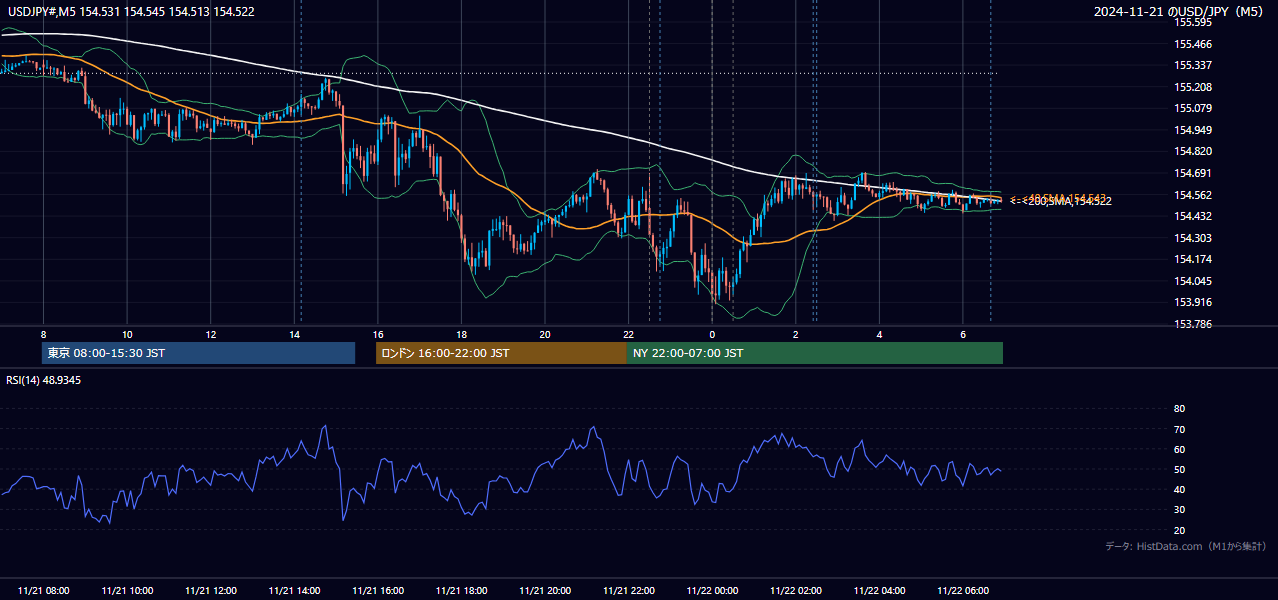Click the RSI axis level 70
1278x600 pixels.
pyautogui.click(x=1179, y=429)
